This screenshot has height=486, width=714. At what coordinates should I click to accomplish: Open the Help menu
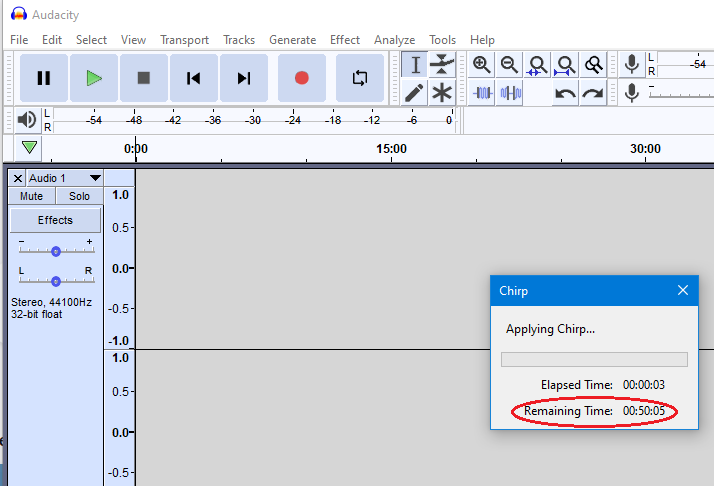(x=482, y=40)
